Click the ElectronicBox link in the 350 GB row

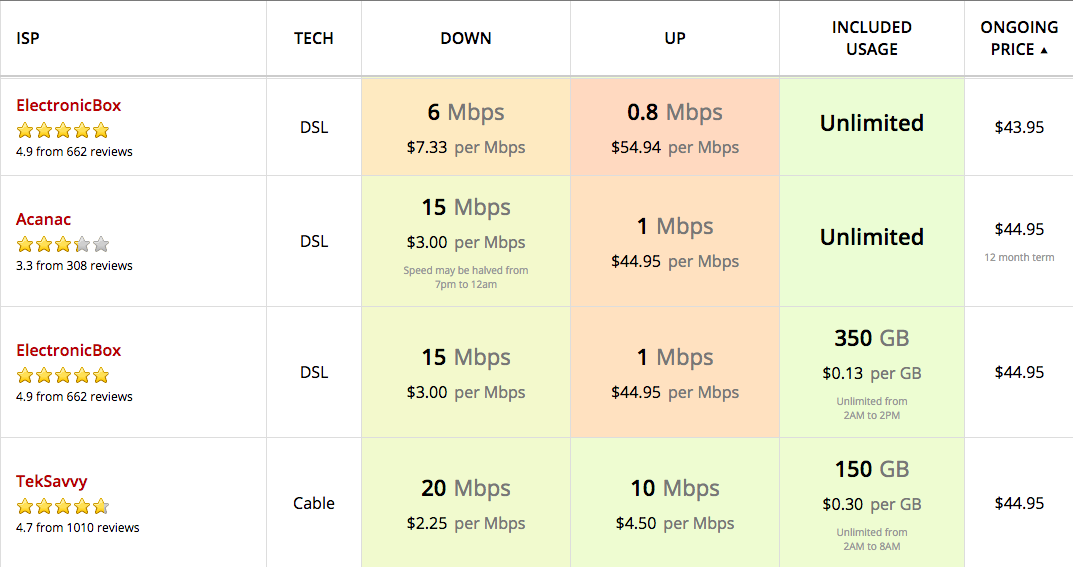pos(68,350)
